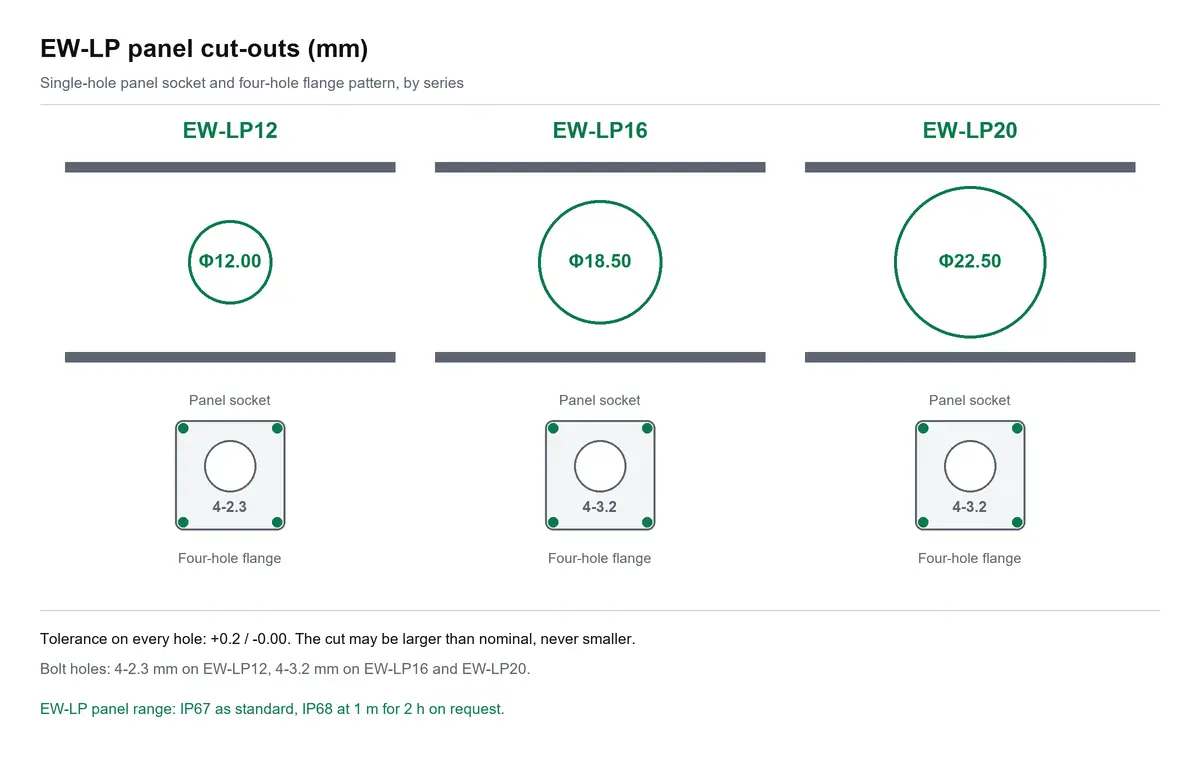The image size is (1200, 760).
Task: Select the EW-LP16 series heading
Action: 600,130
